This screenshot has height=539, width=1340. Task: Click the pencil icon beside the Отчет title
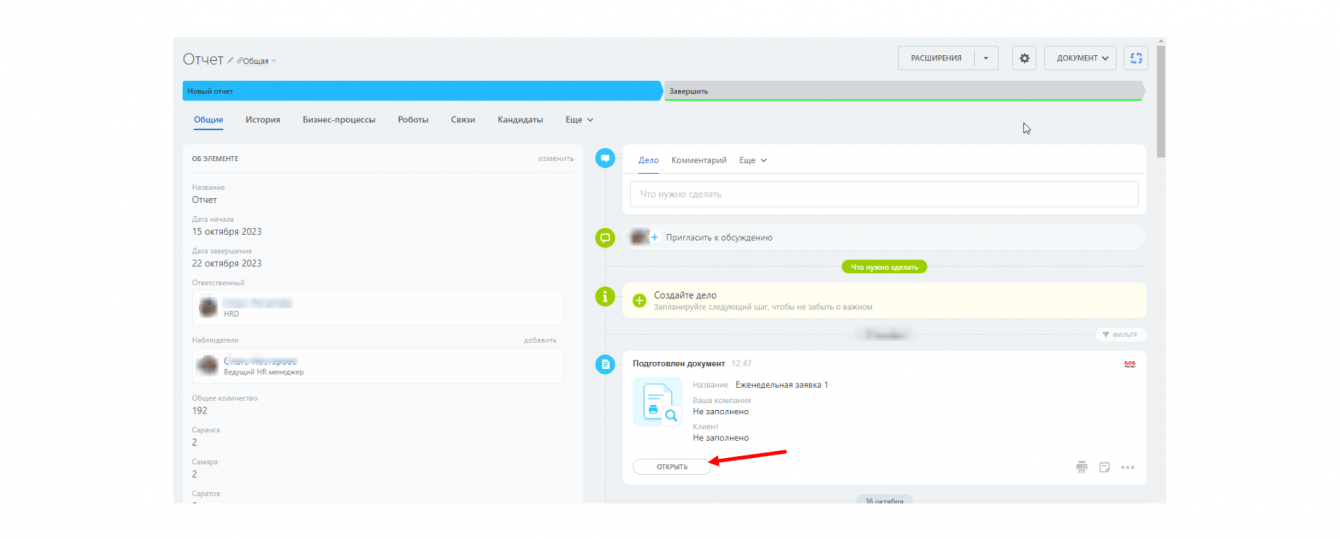tap(231, 60)
